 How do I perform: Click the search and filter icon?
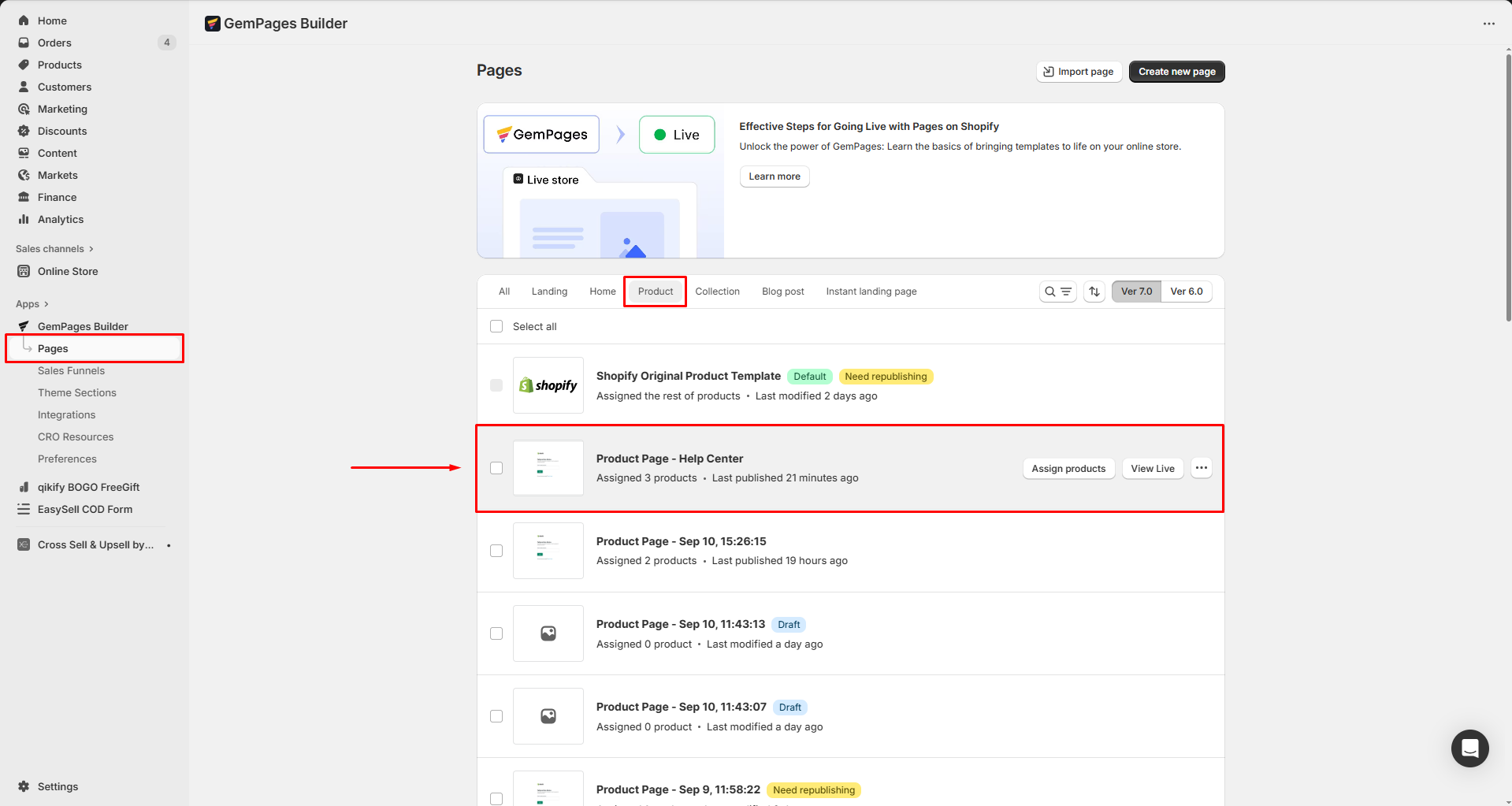pos(1057,292)
